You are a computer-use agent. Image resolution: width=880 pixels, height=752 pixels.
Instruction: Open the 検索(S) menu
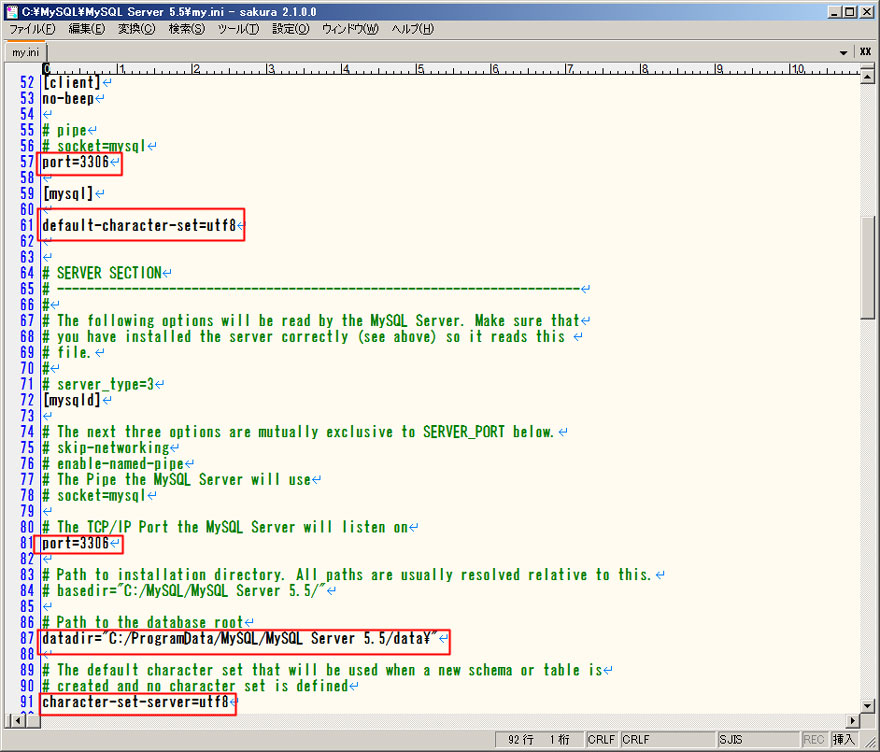point(187,29)
